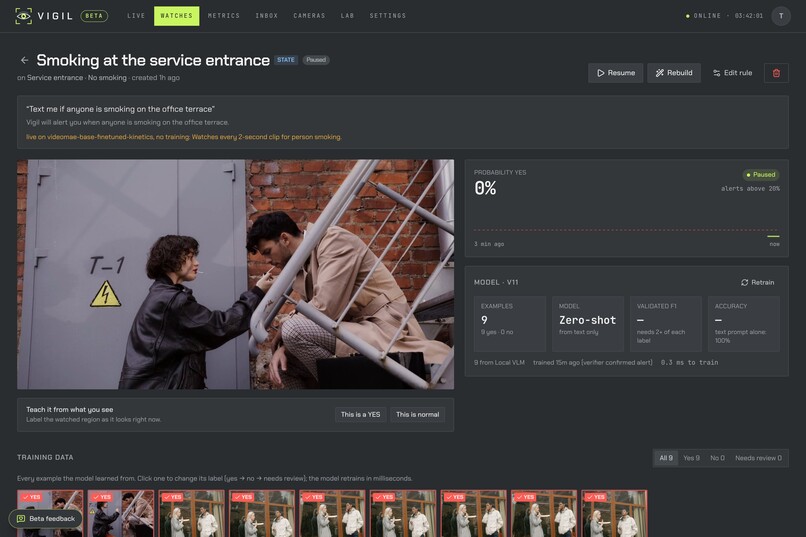806x537 pixels.
Task: Open the INBOX tab
Action: [267, 16]
